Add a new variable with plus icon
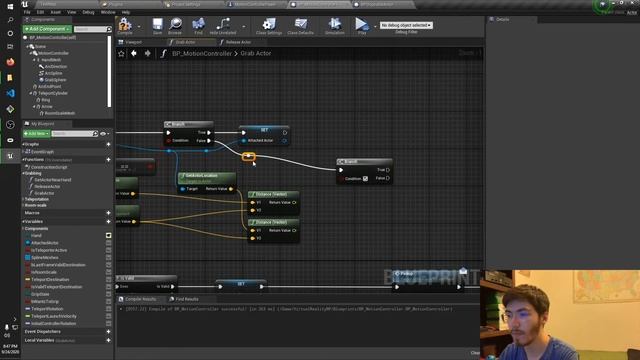The width and height of the screenshot is (640, 360). pos(109,222)
